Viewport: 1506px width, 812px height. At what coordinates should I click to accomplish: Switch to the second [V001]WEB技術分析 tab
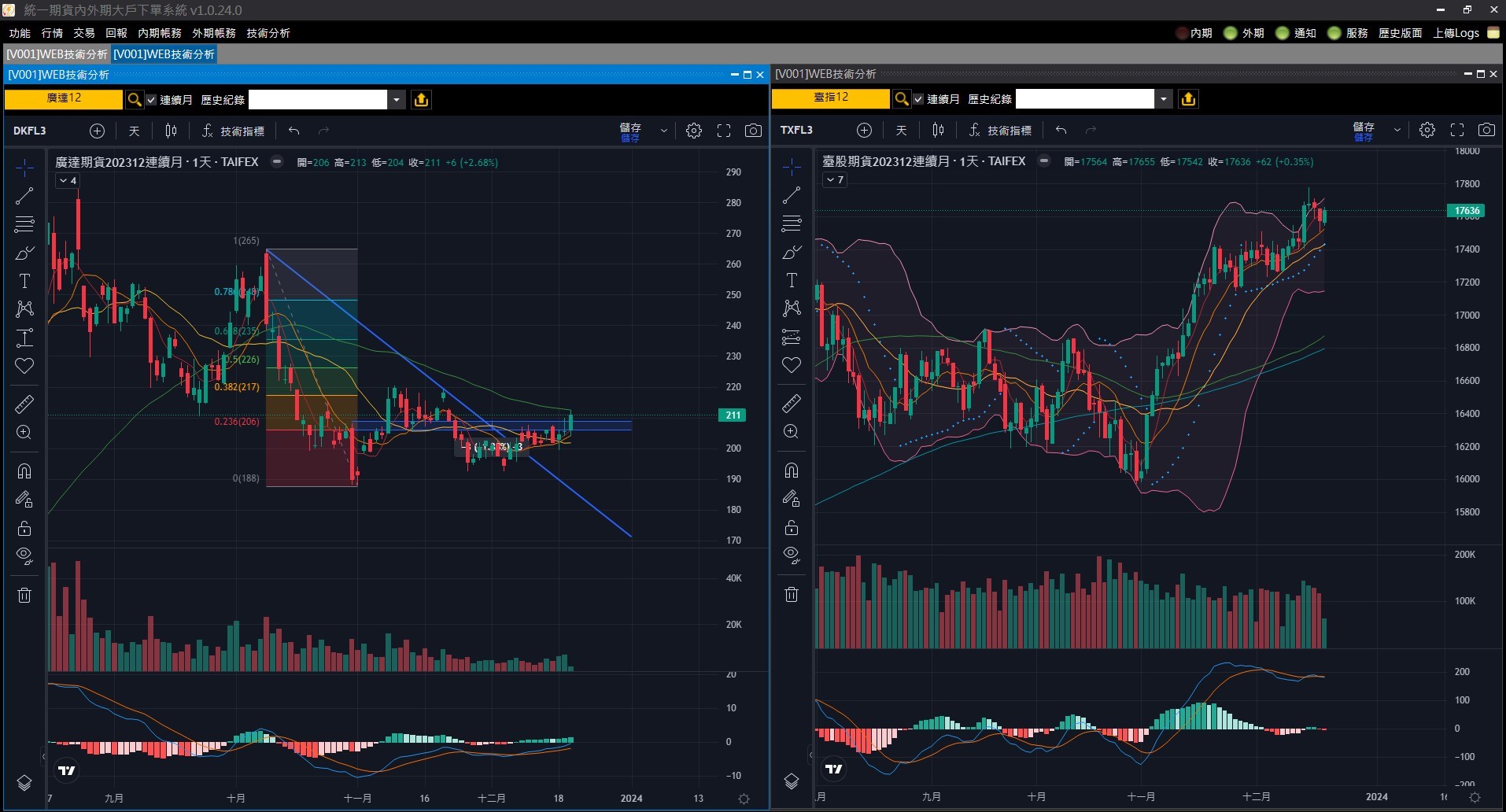click(x=163, y=54)
